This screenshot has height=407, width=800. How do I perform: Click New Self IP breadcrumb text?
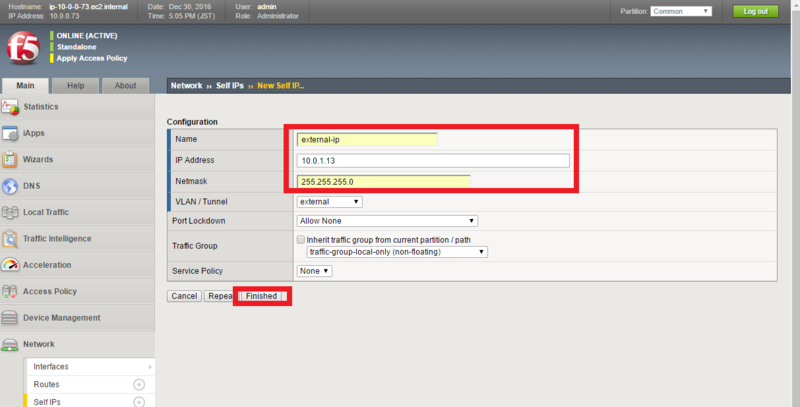(x=281, y=86)
